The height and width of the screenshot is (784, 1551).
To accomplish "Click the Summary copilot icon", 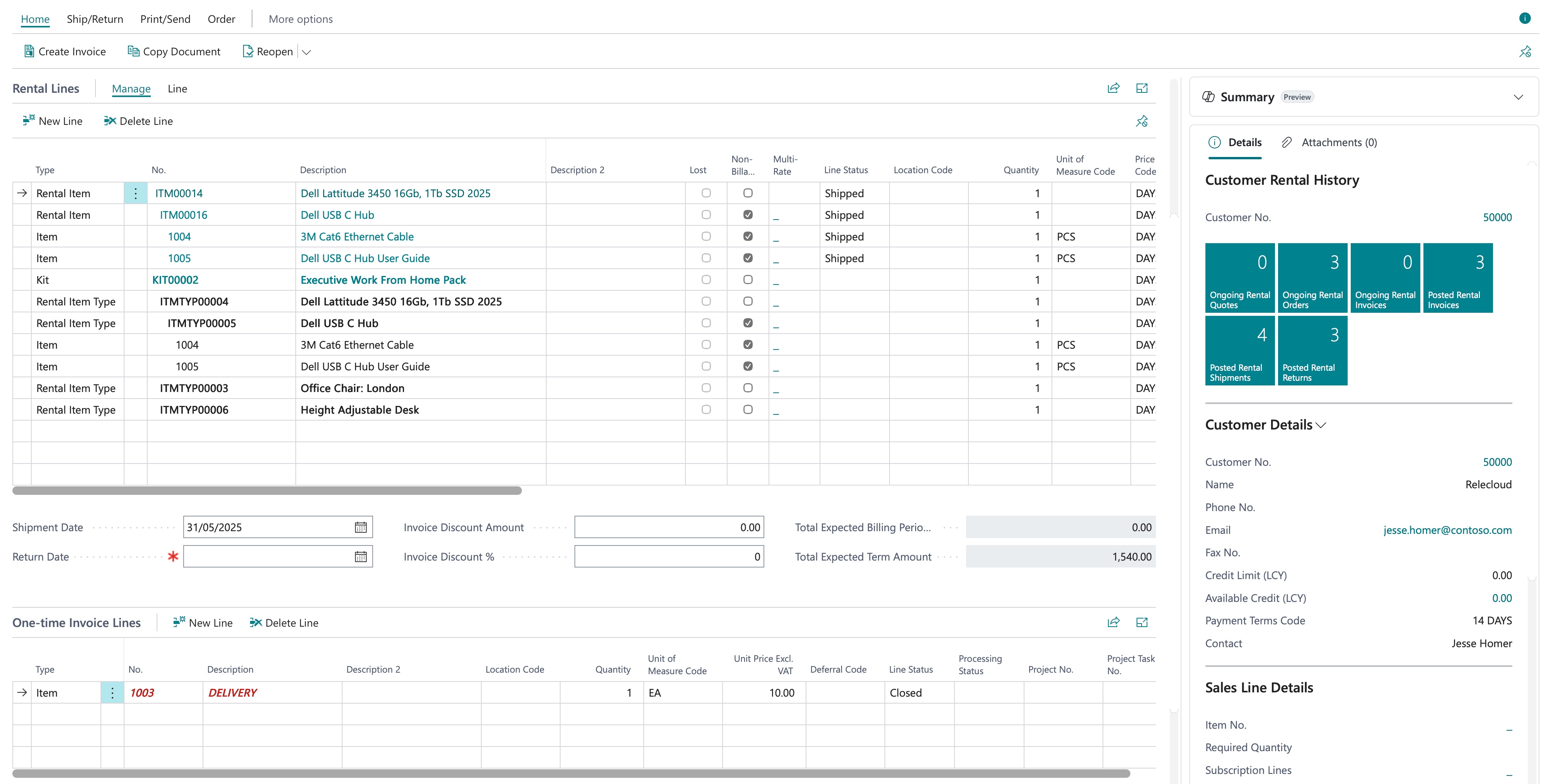I will point(1208,97).
